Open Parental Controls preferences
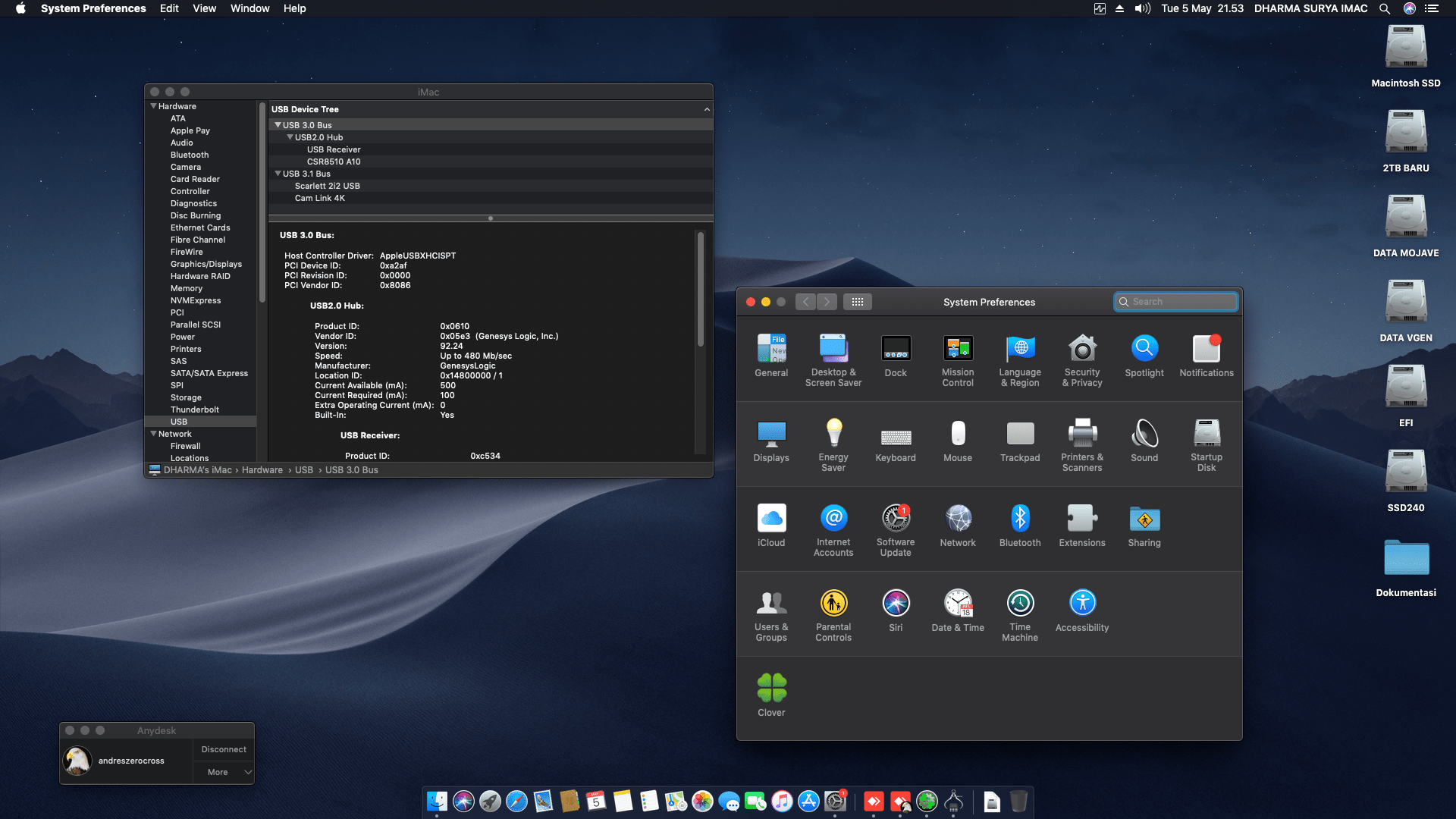The image size is (1456, 819). click(x=833, y=615)
